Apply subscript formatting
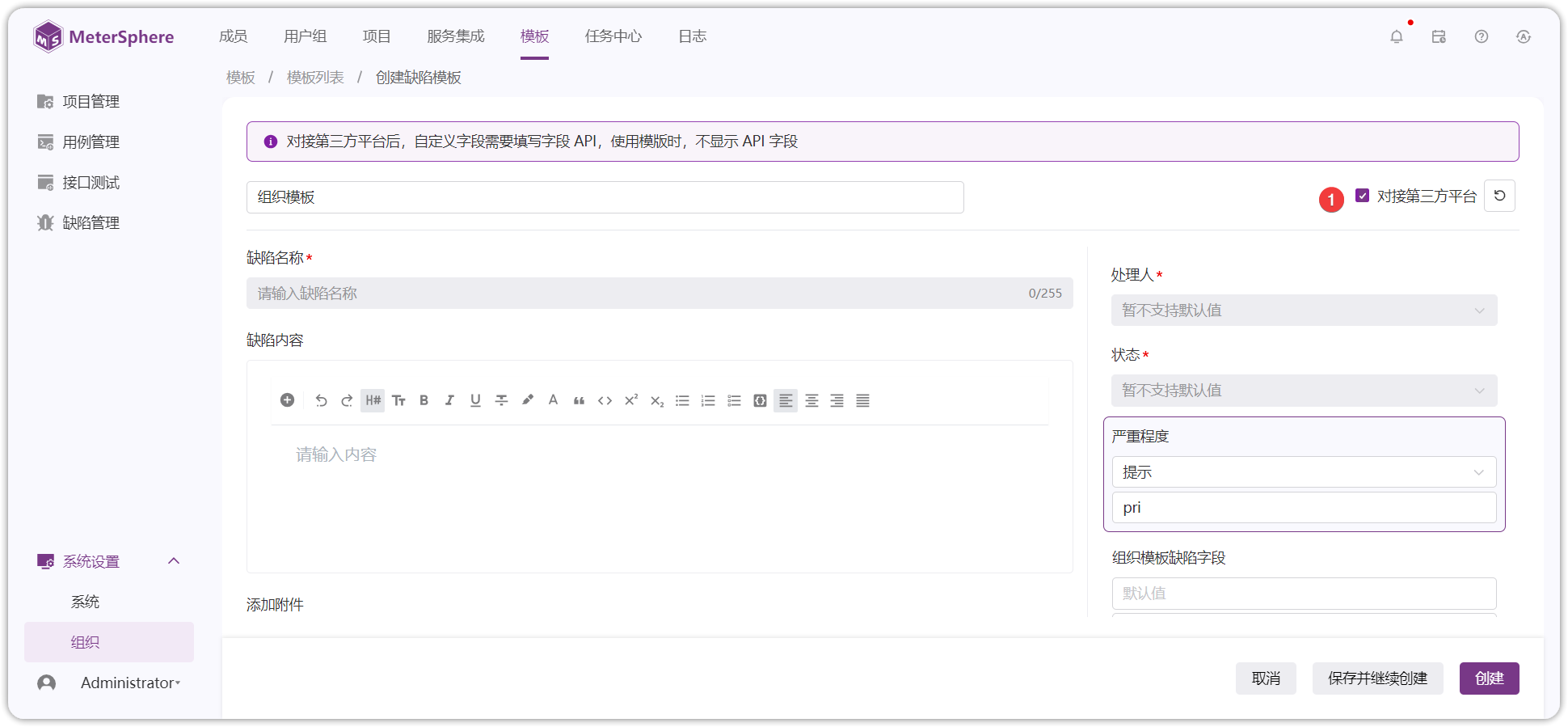This screenshot has height=727, width=1568. point(656,400)
